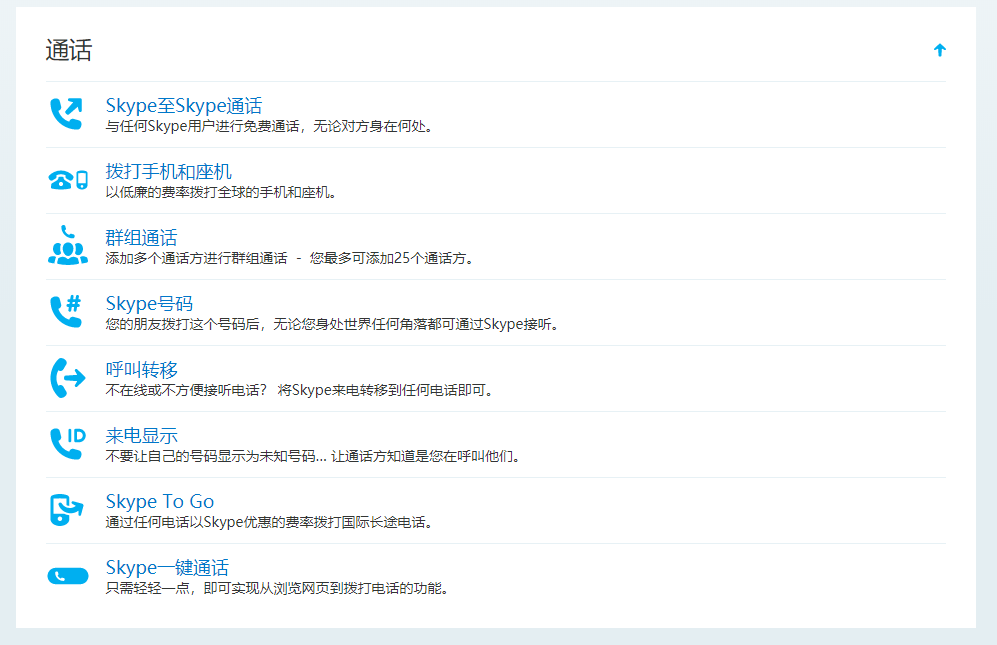The height and width of the screenshot is (645, 997).
Task: Open the 呼叫转移 link
Action: tap(141, 370)
